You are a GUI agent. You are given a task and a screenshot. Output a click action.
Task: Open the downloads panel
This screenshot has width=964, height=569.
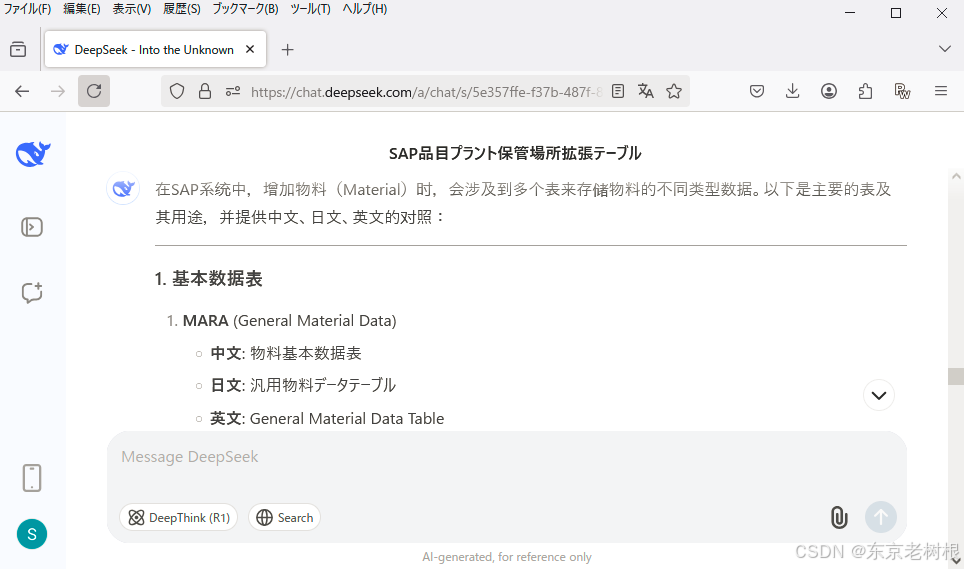(x=792, y=92)
